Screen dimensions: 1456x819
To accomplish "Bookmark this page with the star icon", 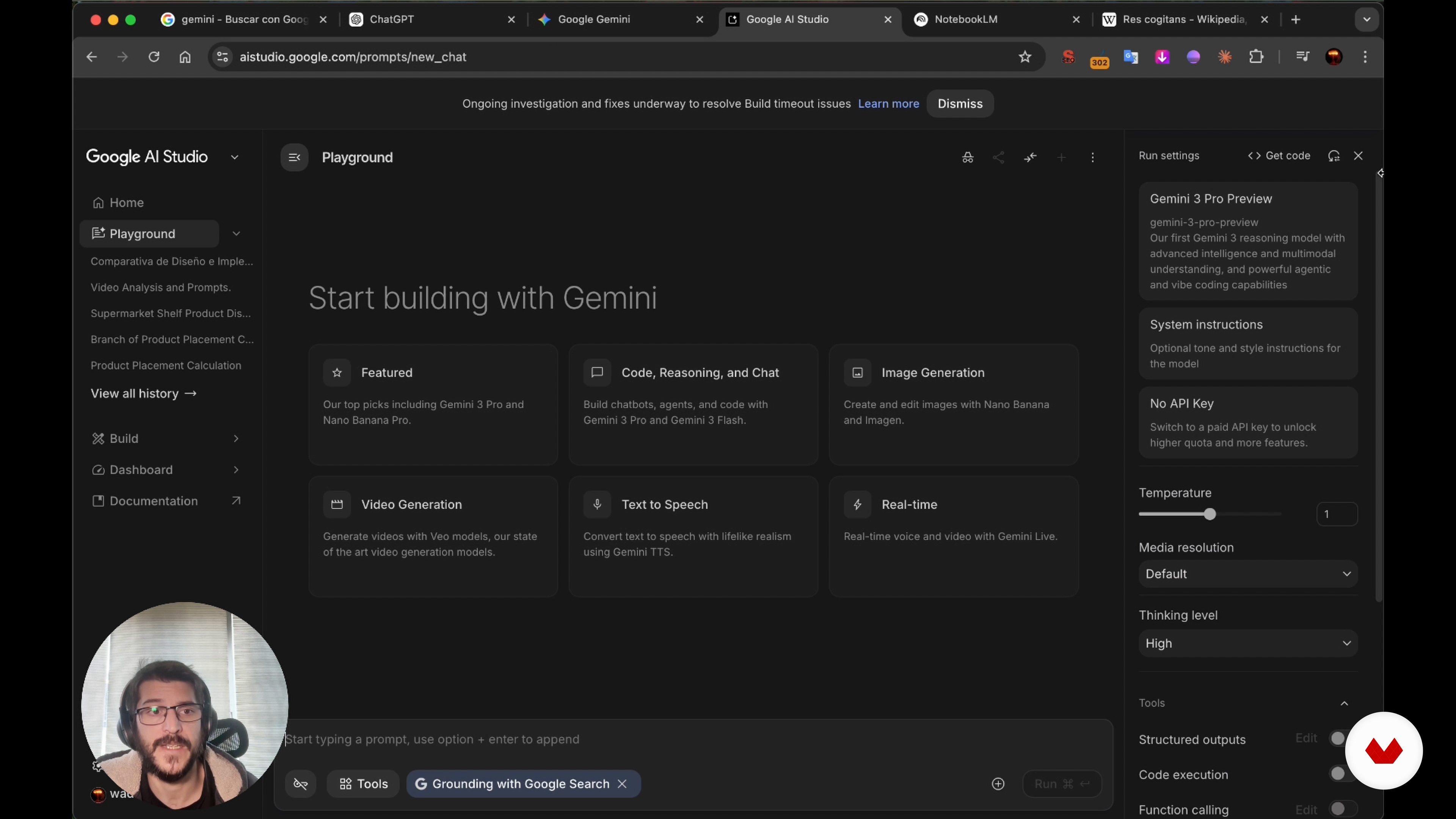I will tap(1025, 57).
